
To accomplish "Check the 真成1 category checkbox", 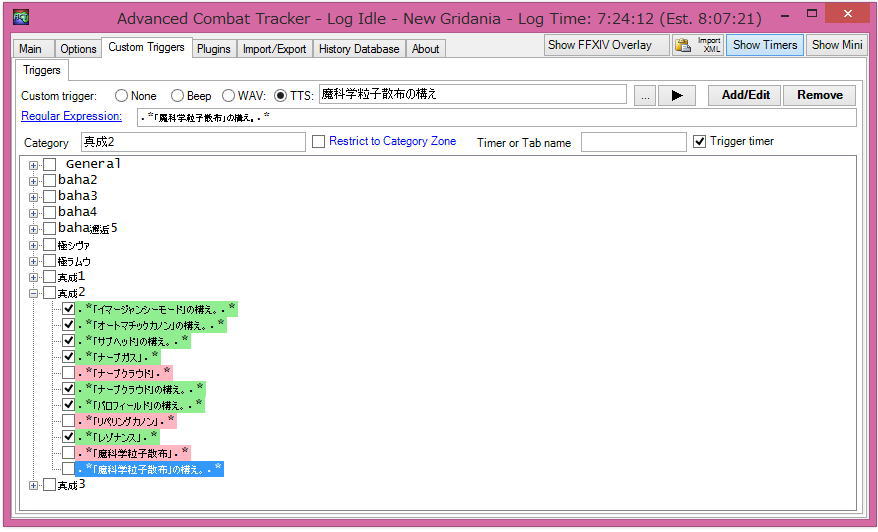I will [50, 277].
